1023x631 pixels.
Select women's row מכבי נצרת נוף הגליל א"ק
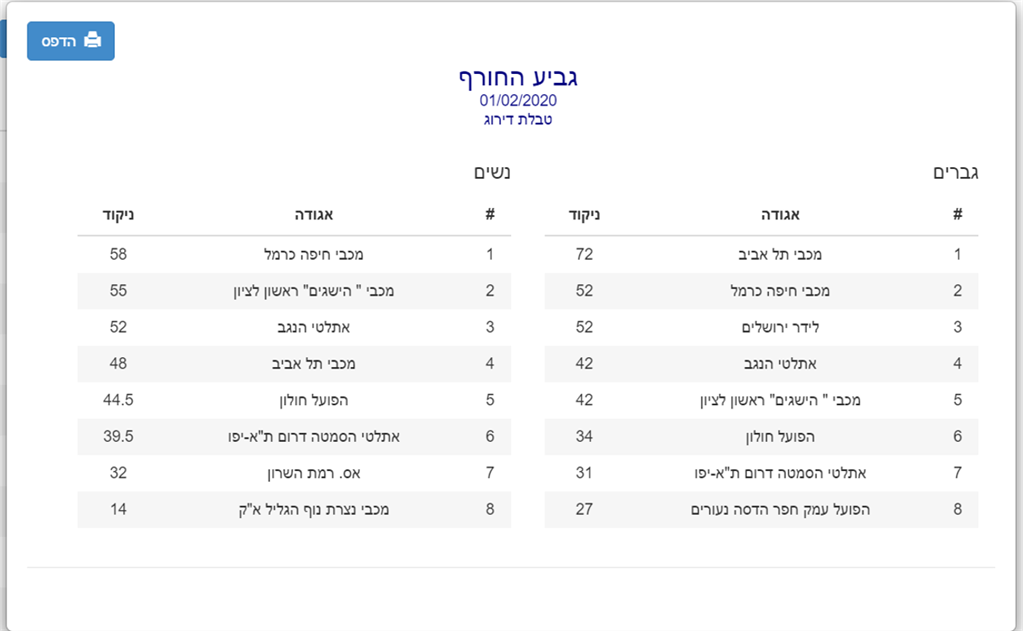[x=294, y=510]
